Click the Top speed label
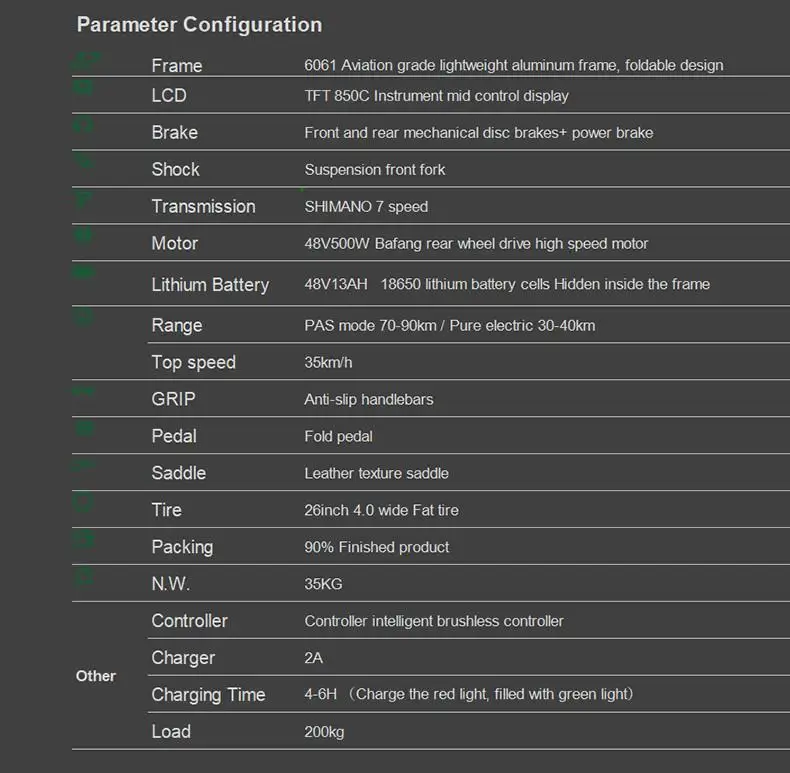790x773 pixels. [x=193, y=363]
